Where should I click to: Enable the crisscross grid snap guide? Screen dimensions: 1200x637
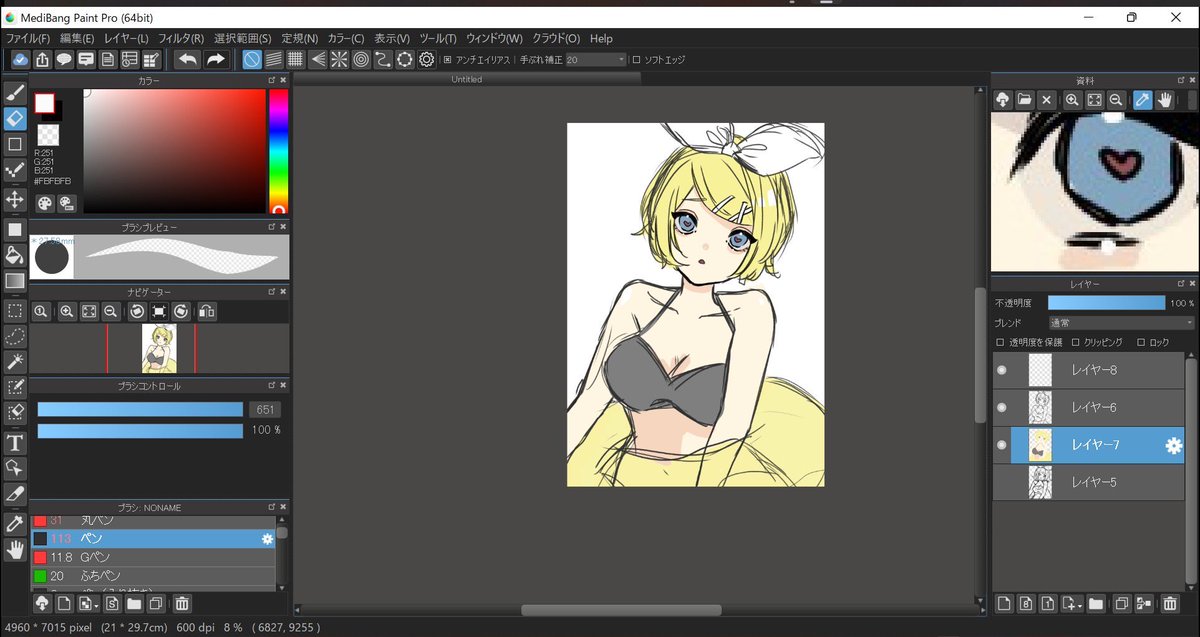tap(295, 60)
